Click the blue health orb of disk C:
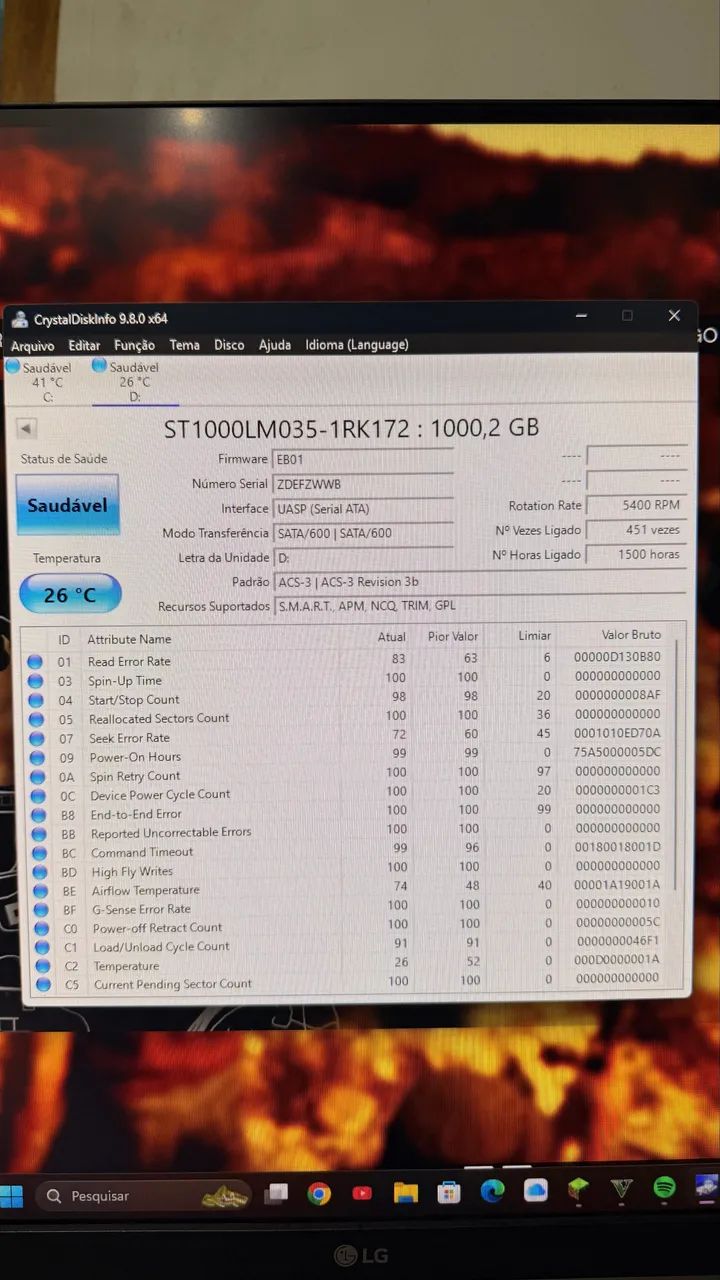This screenshot has height=1280, width=720. coord(13,366)
